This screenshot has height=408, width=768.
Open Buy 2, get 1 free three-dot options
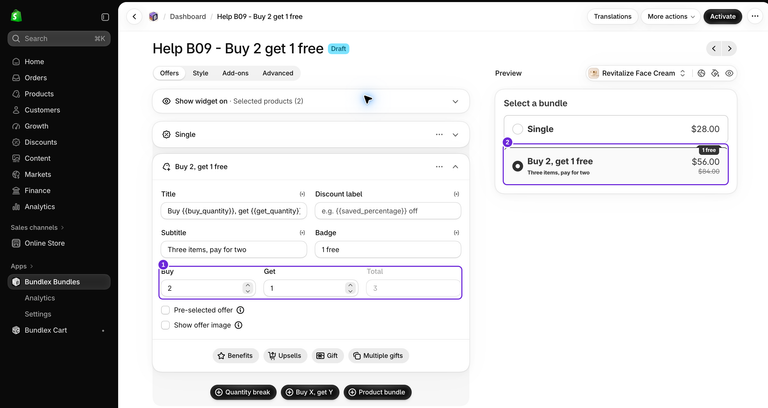point(439,167)
